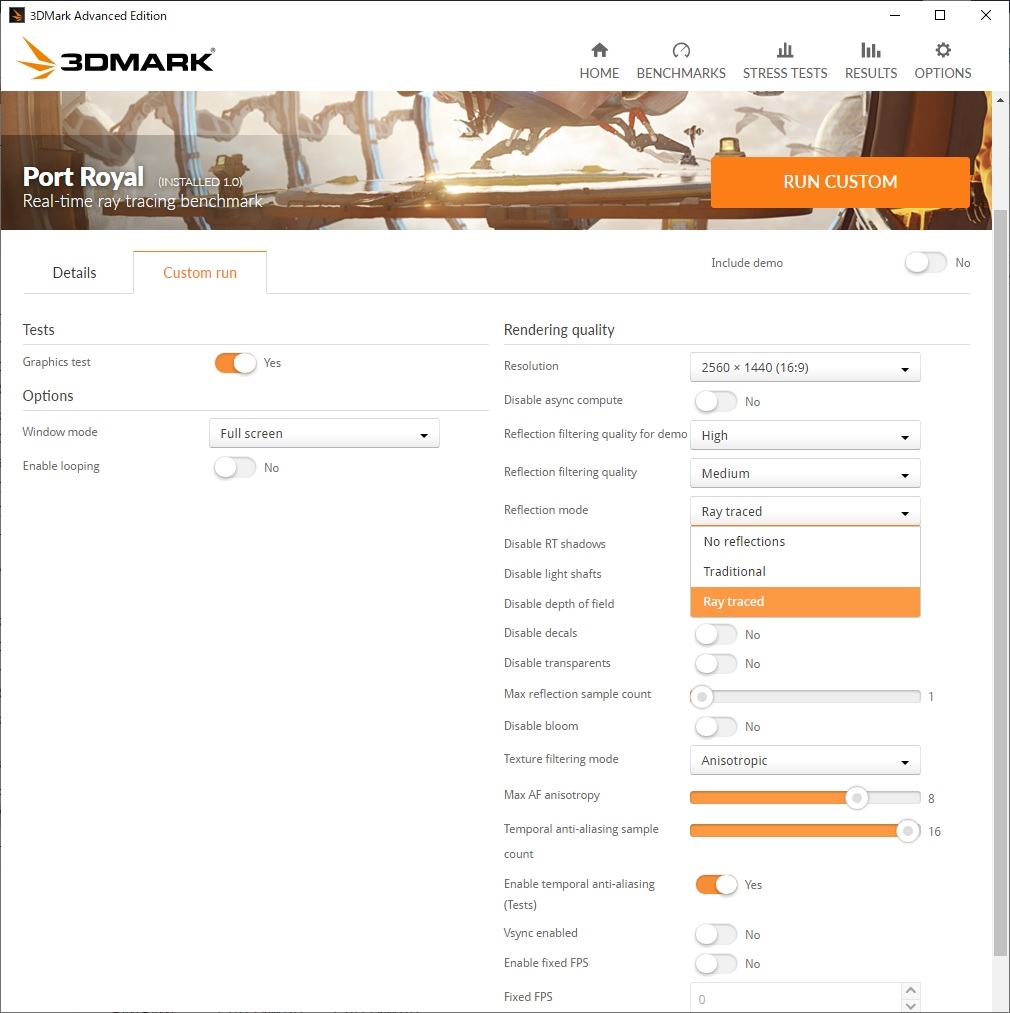Open Reflection filtering quality for demo dropdown
The width and height of the screenshot is (1010, 1013).
[x=805, y=435]
